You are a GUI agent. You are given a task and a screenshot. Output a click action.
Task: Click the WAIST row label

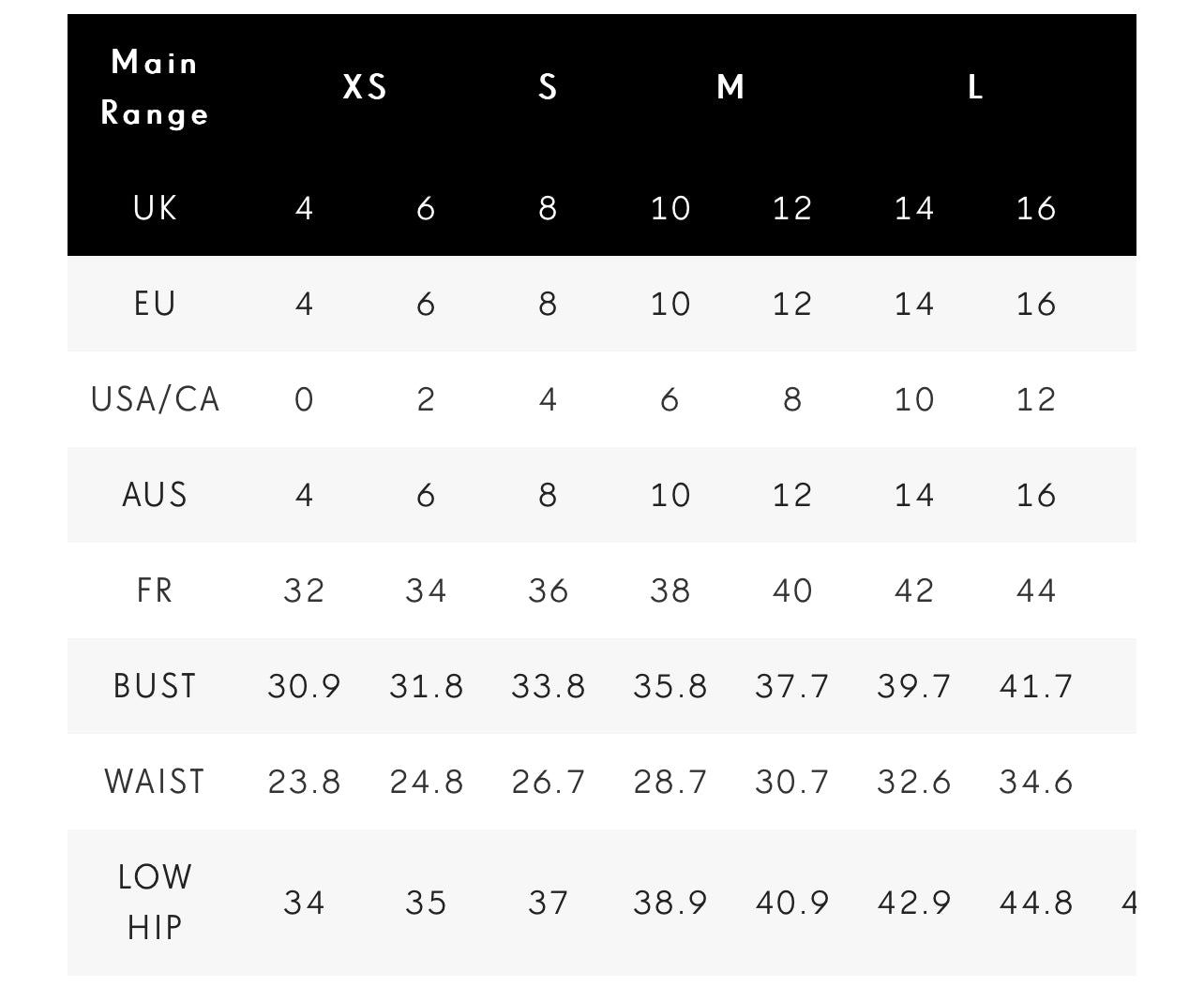[155, 782]
